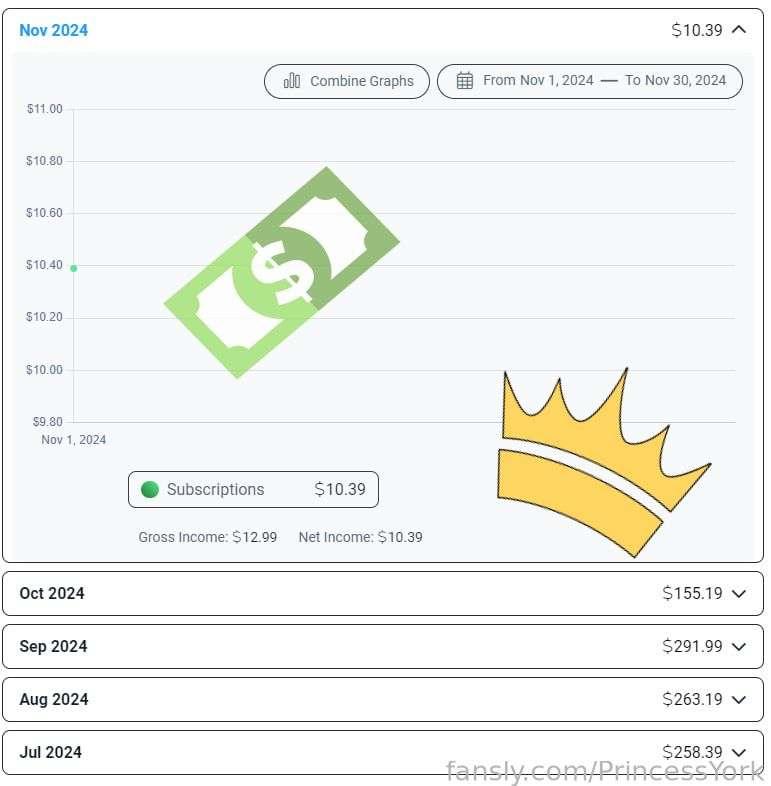This screenshot has height=786, width=771.
Task: Click the green data point on the graph
Action: coord(74,269)
